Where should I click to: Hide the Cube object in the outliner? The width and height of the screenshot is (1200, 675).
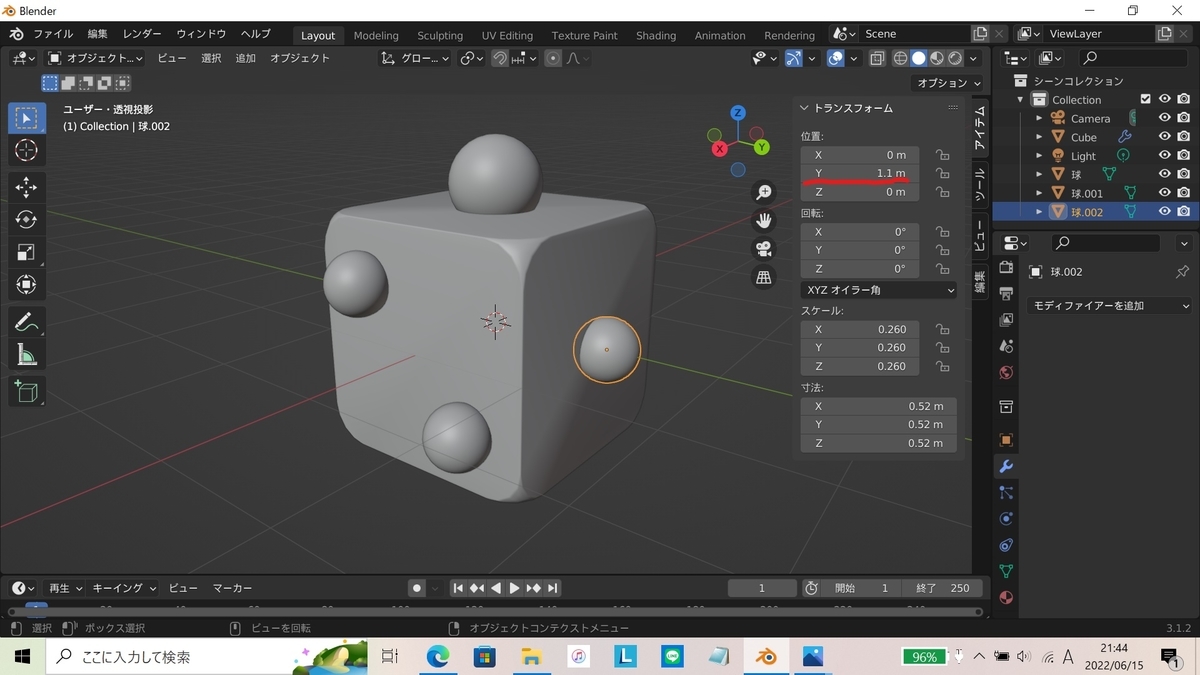pos(1164,137)
